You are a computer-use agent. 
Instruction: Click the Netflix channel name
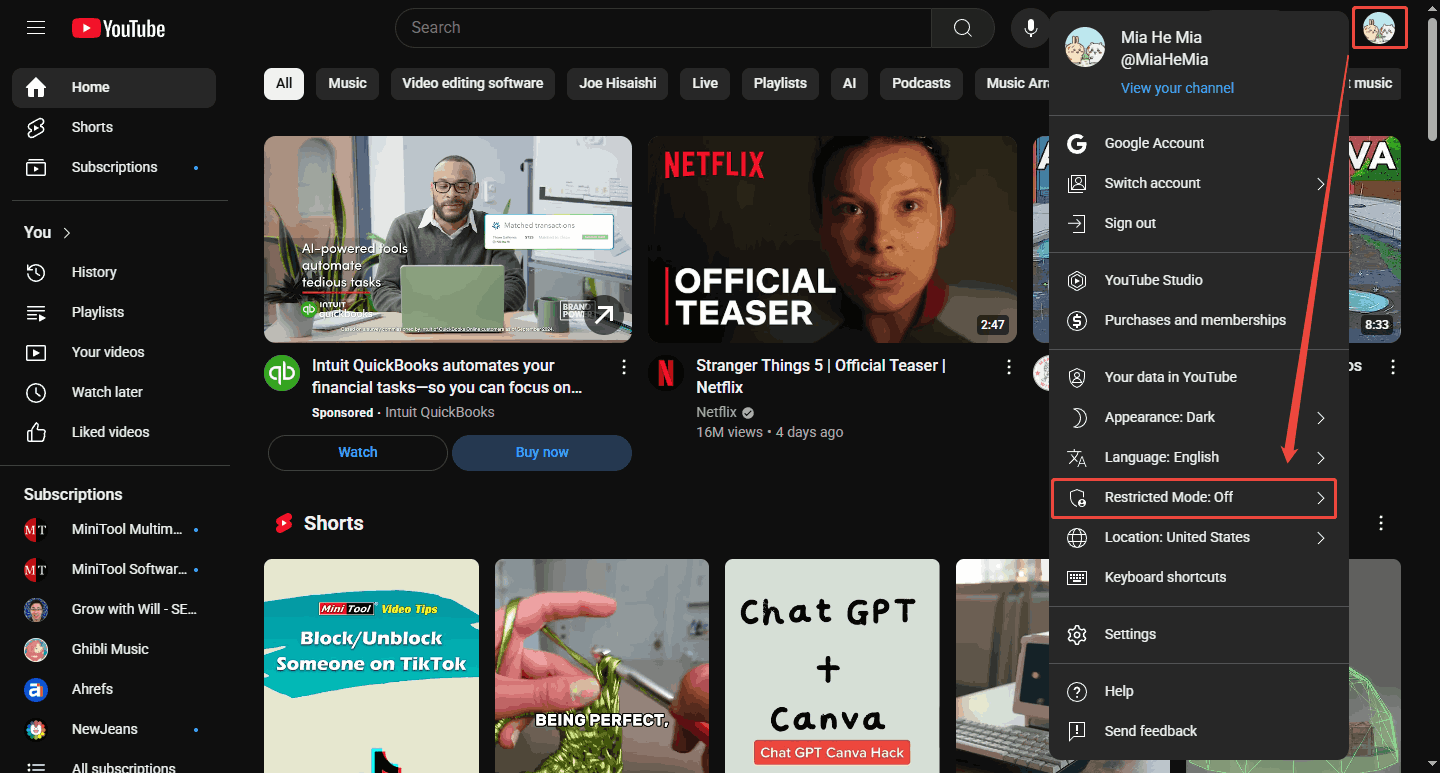click(x=716, y=412)
